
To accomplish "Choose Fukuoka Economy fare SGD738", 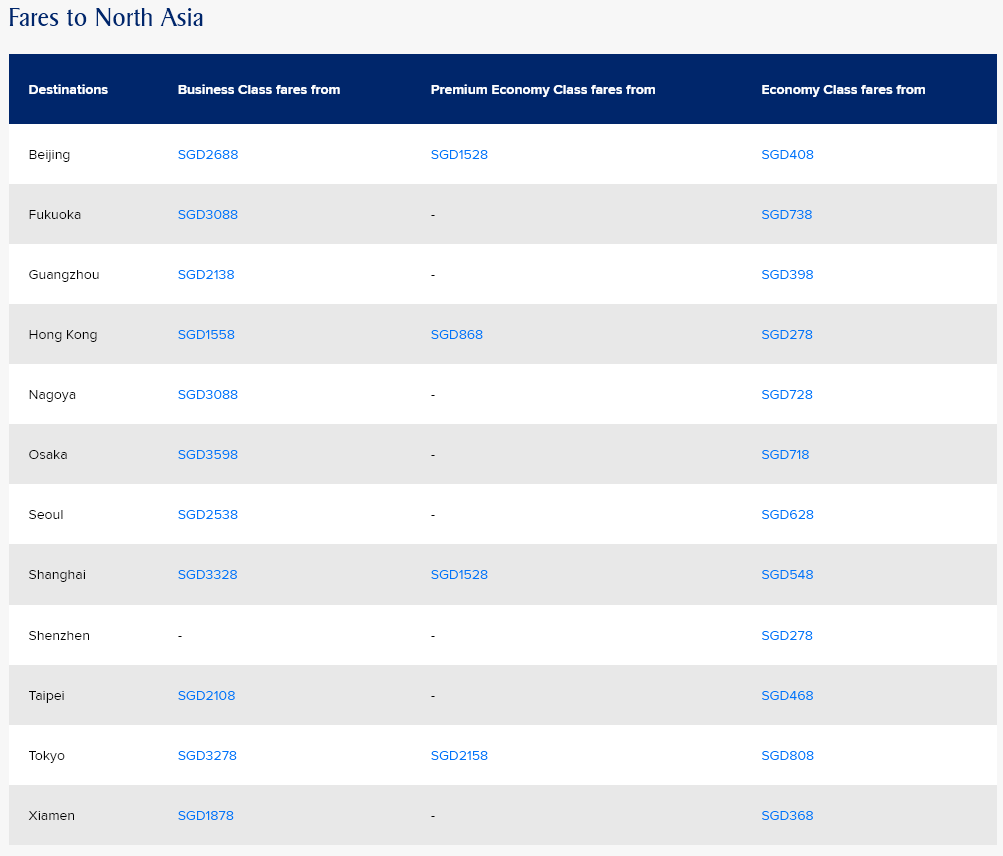I will [786, 215].
